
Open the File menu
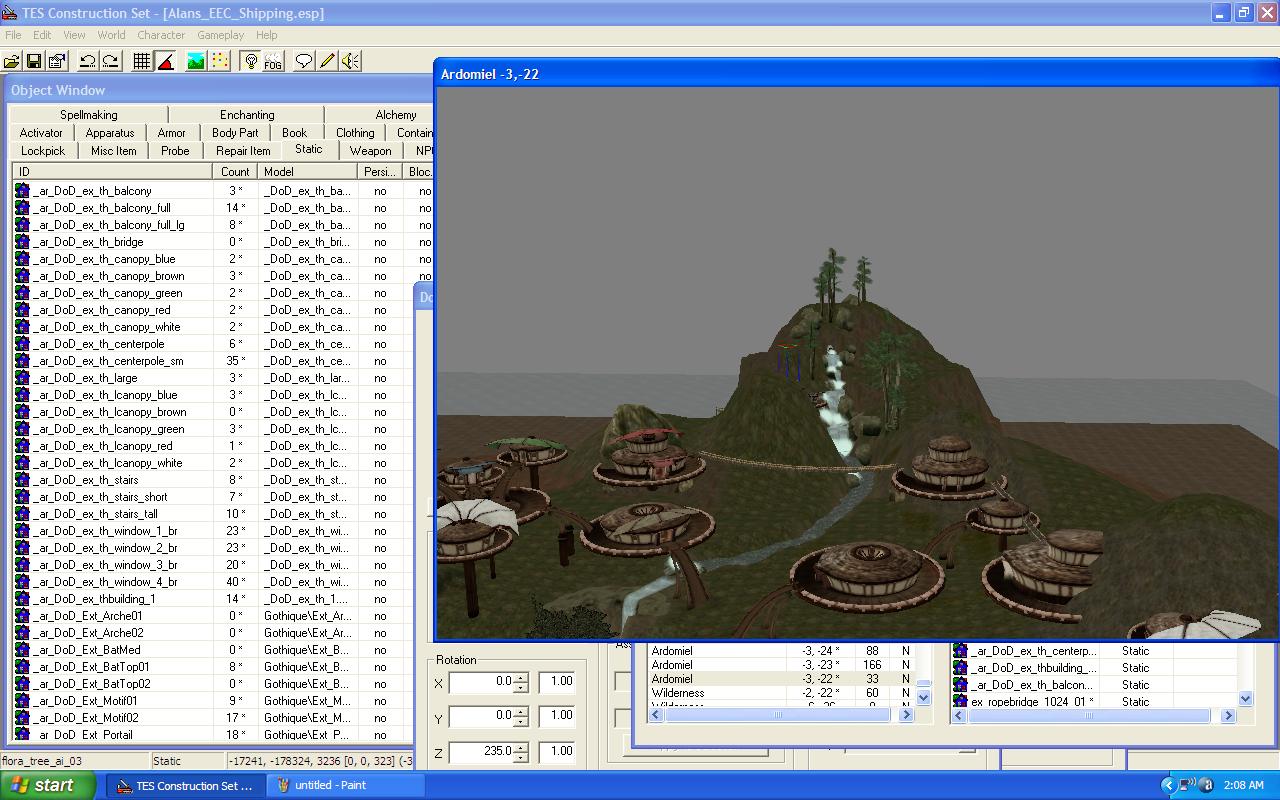[x=13, y=35]
